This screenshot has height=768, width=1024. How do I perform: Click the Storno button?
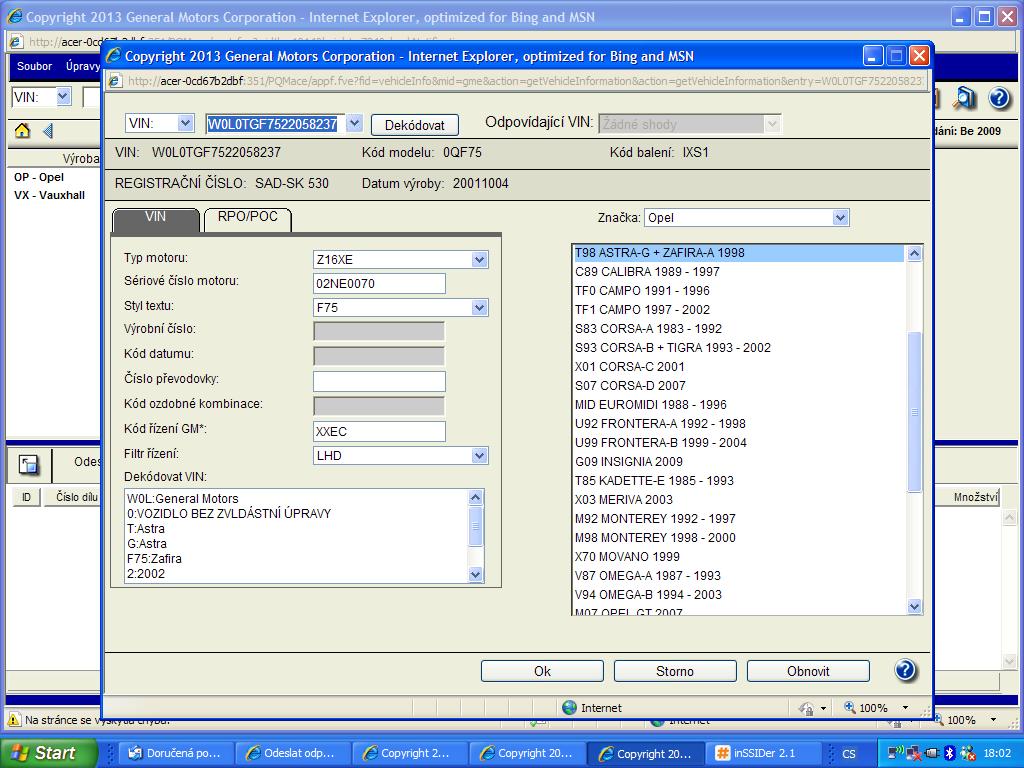tap(675, 671)
